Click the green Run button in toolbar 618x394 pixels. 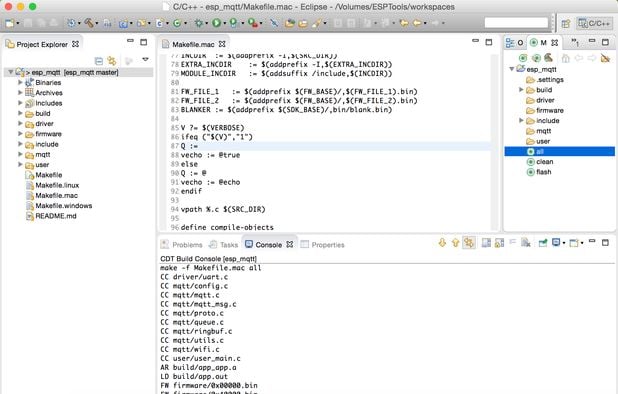(x=216, y=23)
